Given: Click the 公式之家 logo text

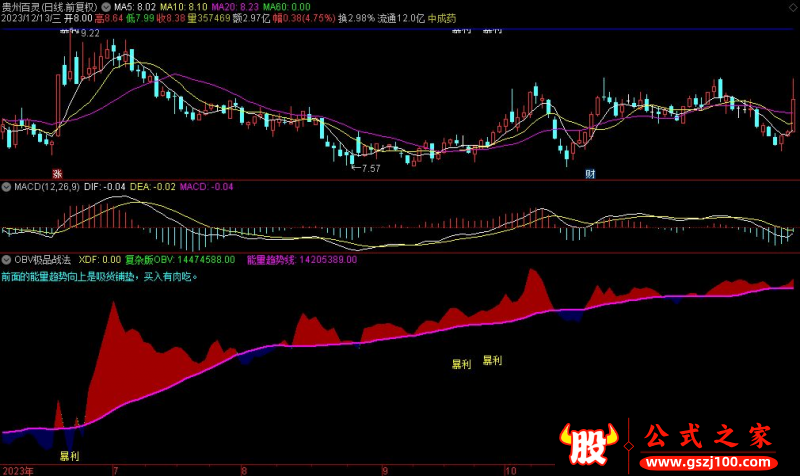Looking at the screenshot, I should (707, 437).
